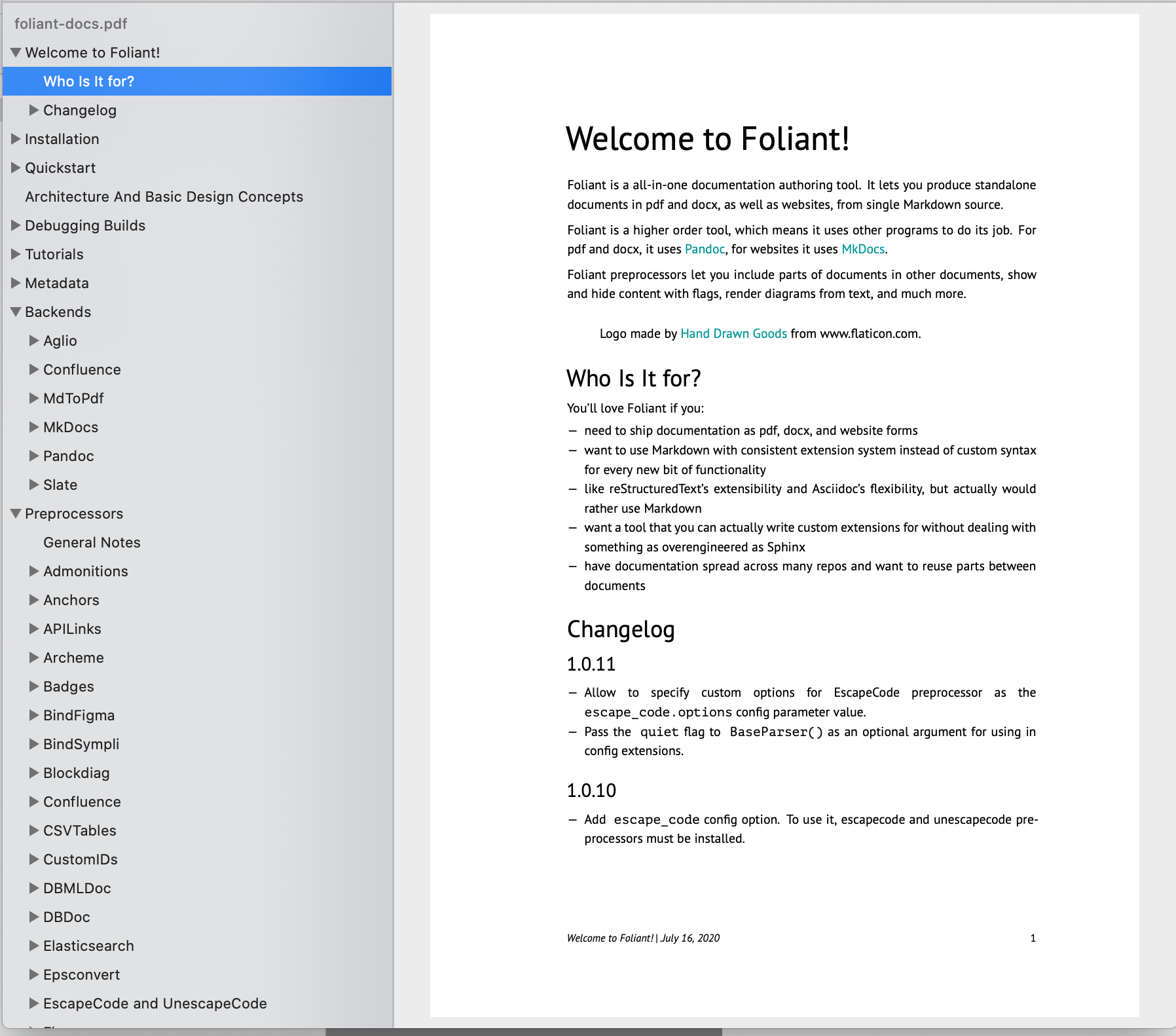Open the Hand Drawn Goods link
The image size is (1176, 1036).
pyautogui.click(x=733, y=333)
